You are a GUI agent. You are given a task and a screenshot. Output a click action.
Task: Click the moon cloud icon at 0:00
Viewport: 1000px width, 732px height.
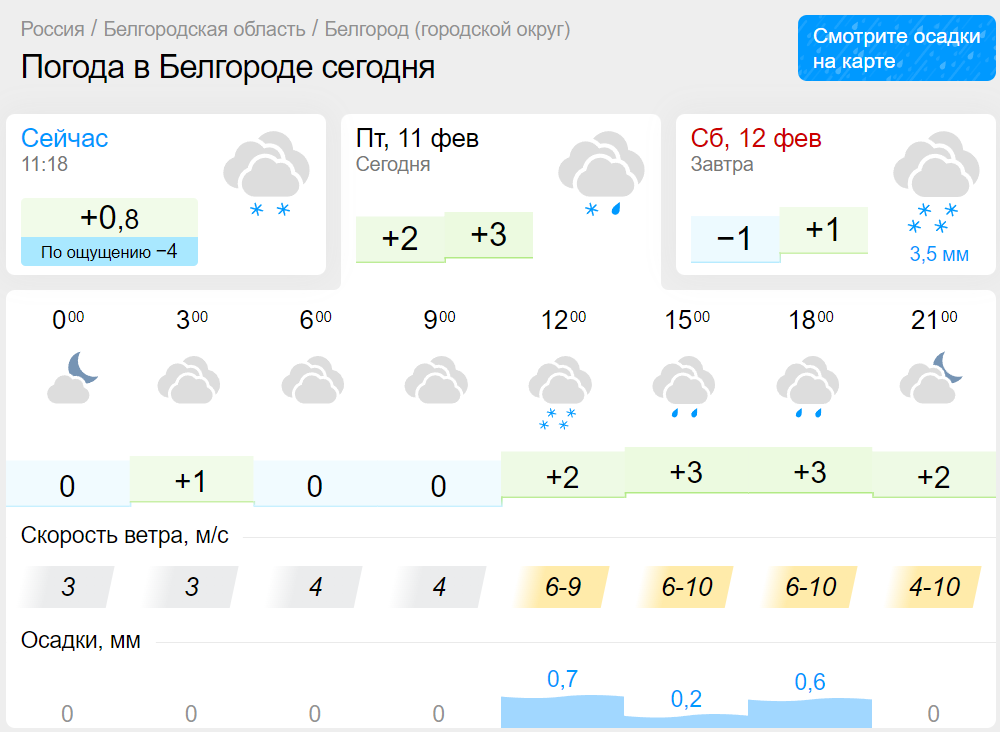(75, 378)
